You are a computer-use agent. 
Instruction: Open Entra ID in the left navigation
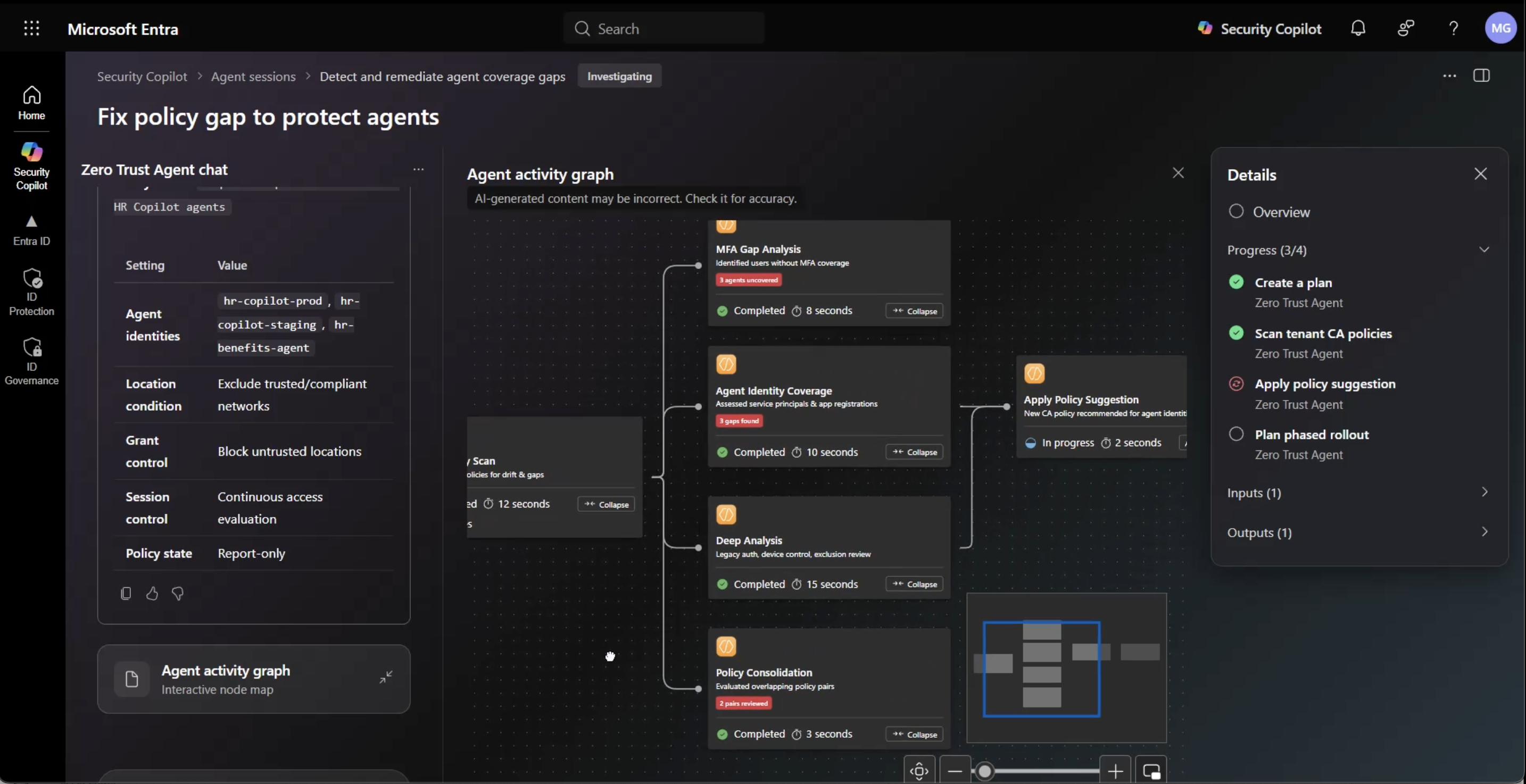(x=31, y=230)
